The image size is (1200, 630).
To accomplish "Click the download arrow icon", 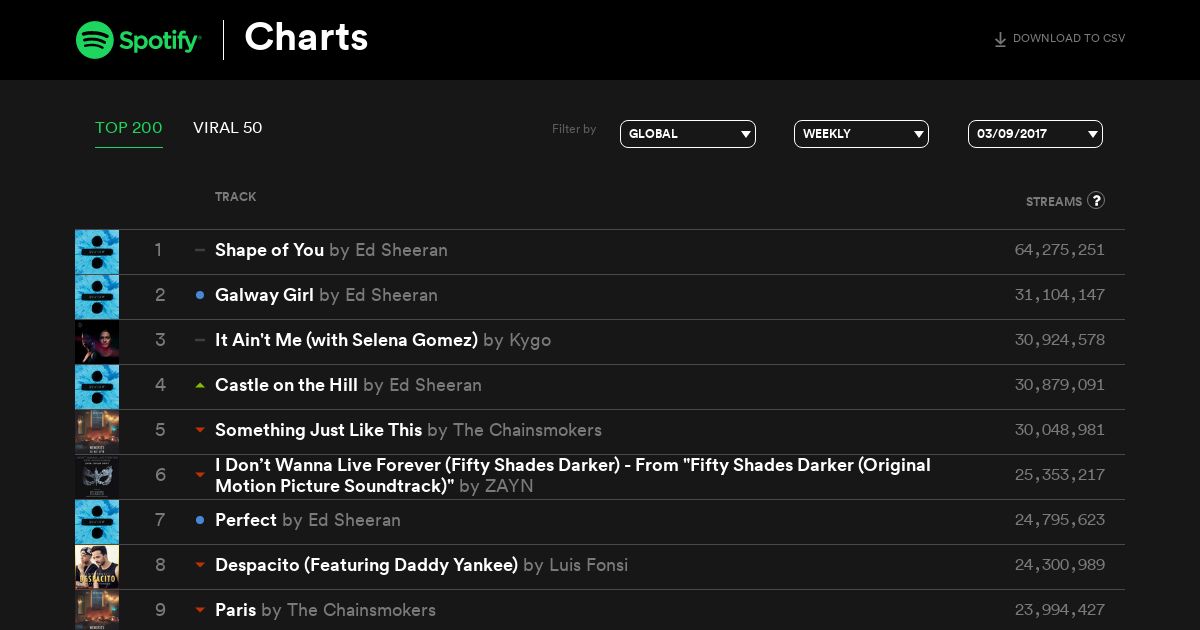I will pyautogui.click(x=1000, y=40).
